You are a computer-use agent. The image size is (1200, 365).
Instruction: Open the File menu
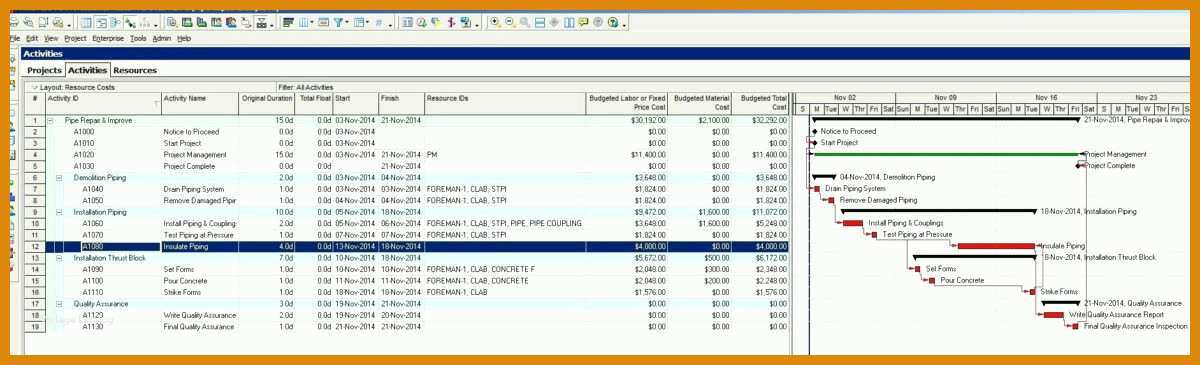(x=15, y=38)
